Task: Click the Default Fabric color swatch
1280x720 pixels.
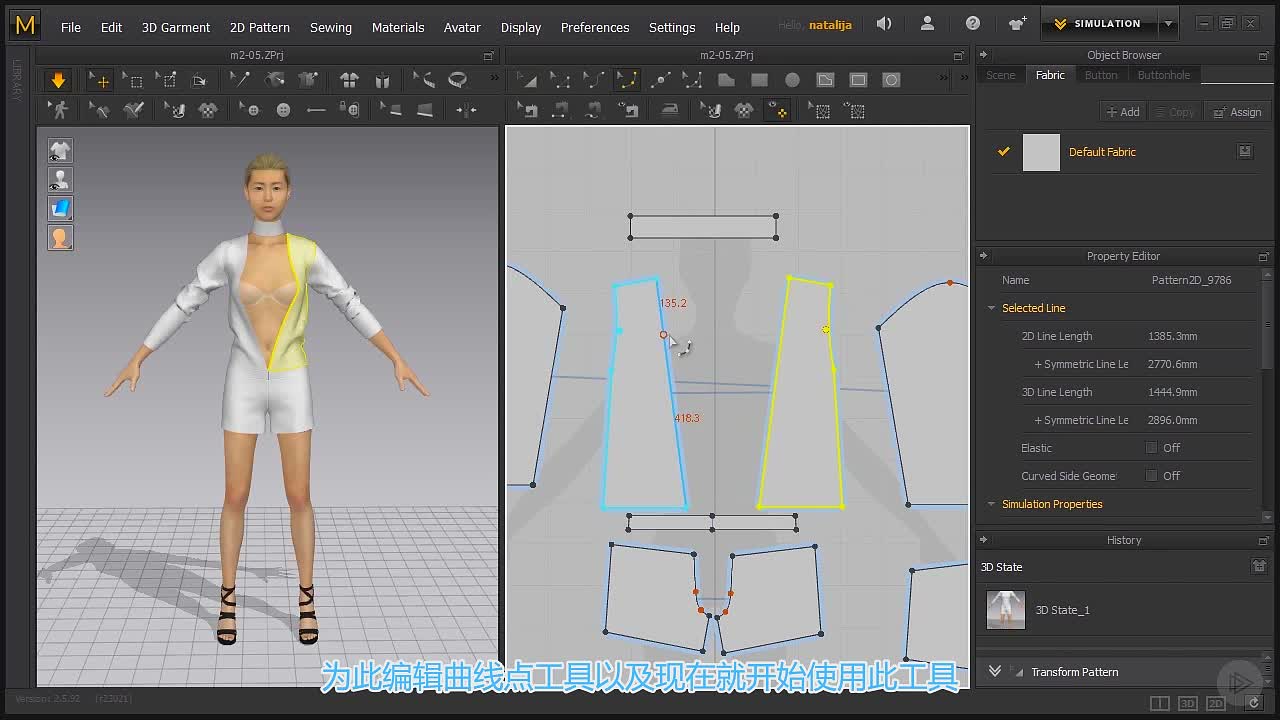Action: coord(1041,152)
